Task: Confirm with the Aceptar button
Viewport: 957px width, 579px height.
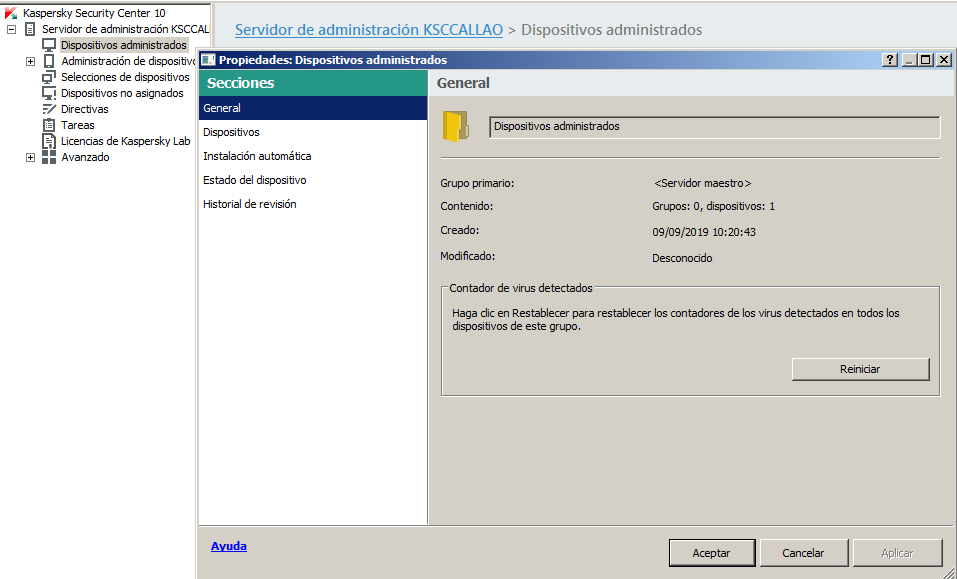Action: pyautogui.click(x=712, y=553)
